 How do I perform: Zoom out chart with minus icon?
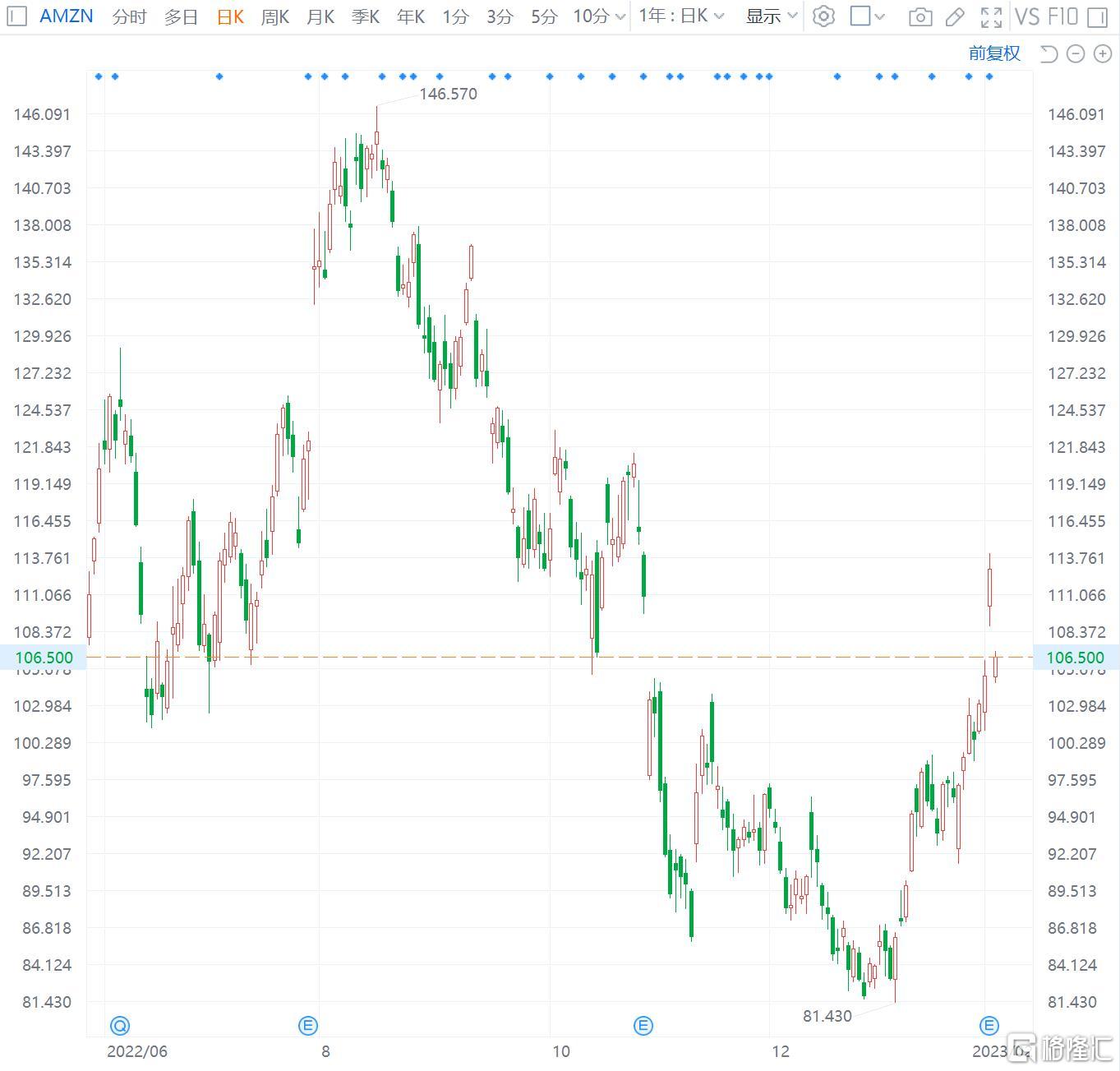1075,54
